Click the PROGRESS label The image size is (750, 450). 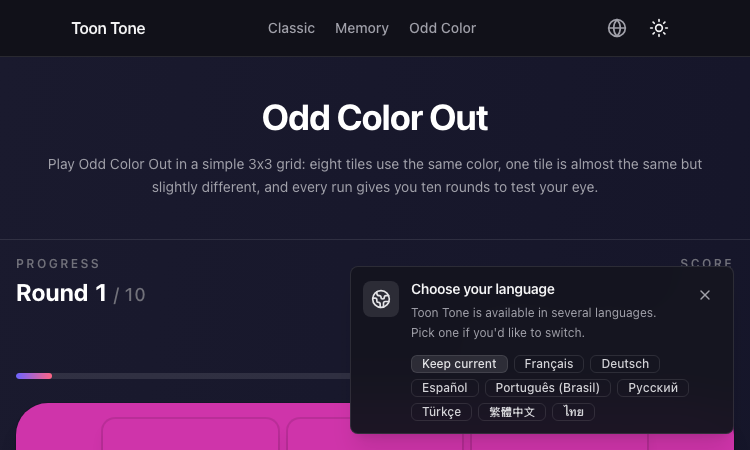coord(58,263)
